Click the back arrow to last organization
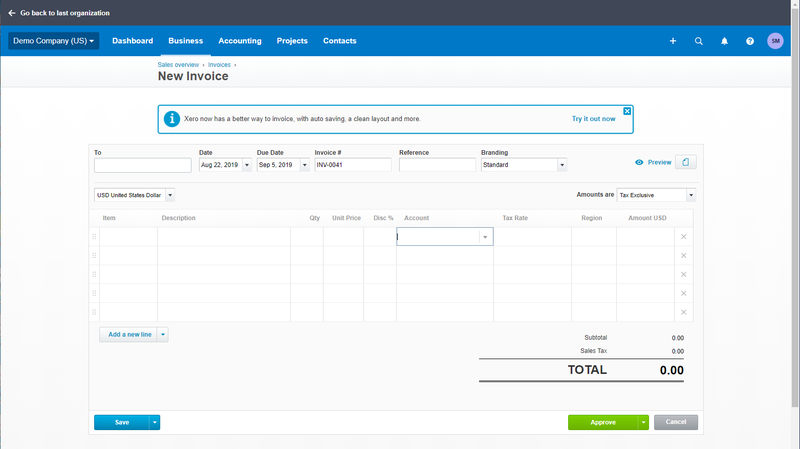The height and width of the screenshot is (449, 800). (12, 13)
